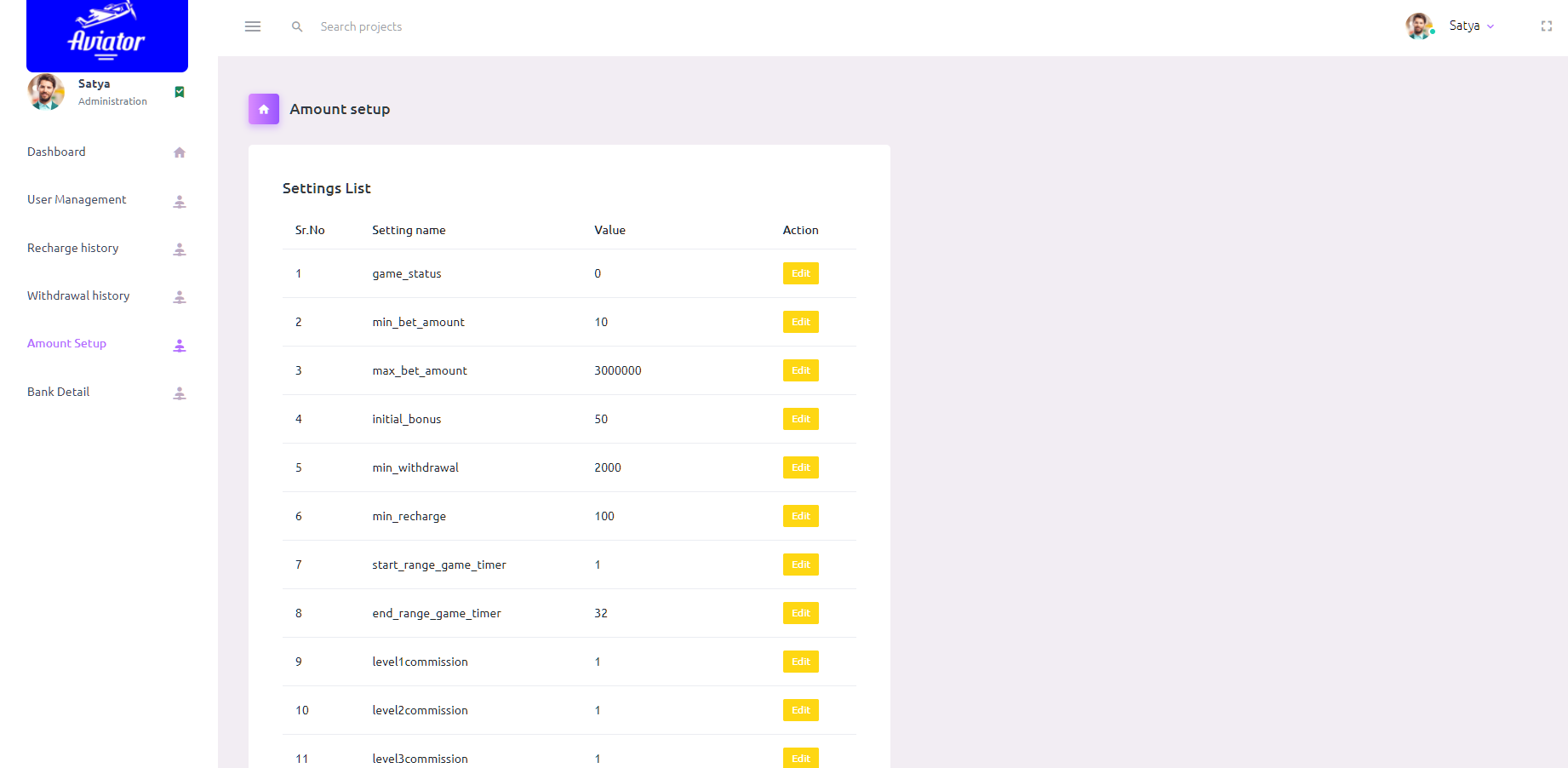
Task: Toggle the hamburger sidebar menu icon
Action: click(x=253, y=26)
